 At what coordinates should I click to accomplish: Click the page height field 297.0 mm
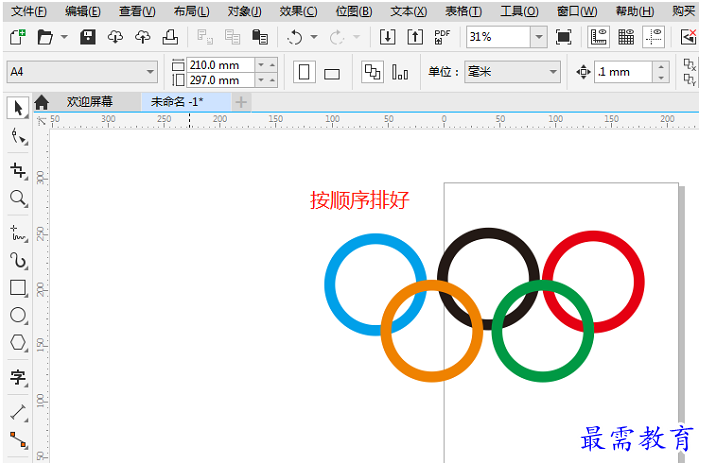[x=221, y=80]
